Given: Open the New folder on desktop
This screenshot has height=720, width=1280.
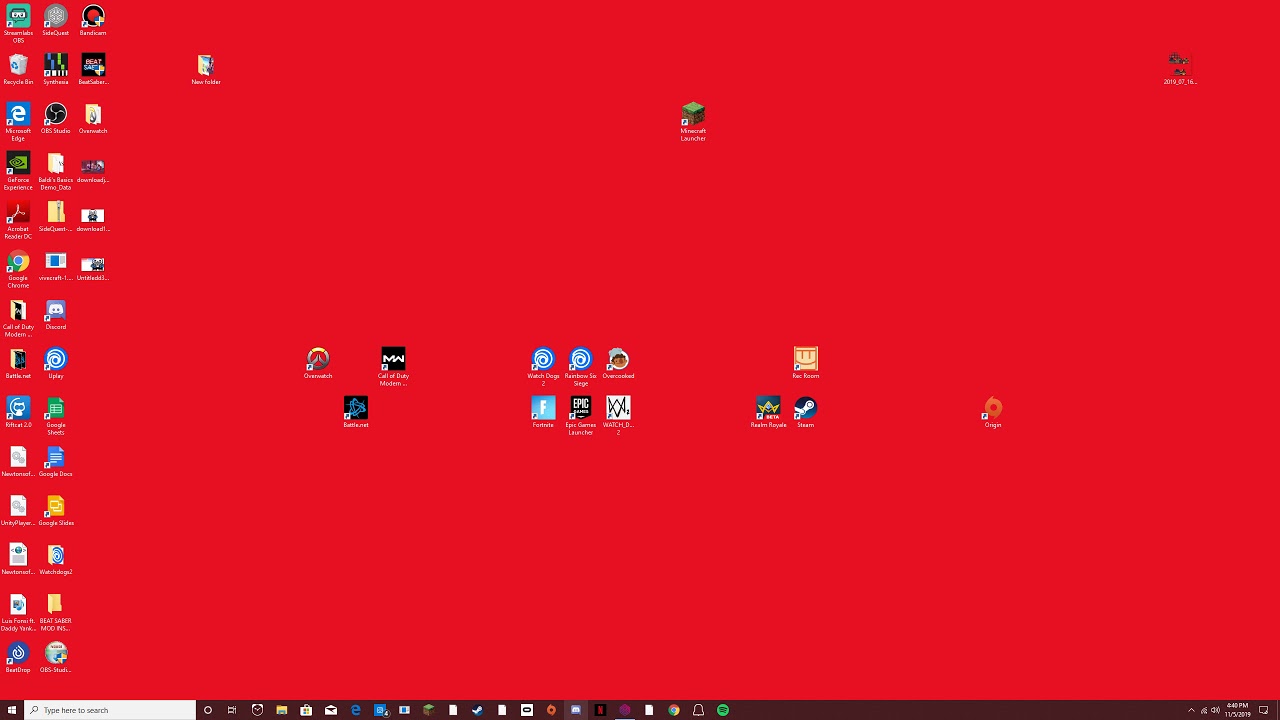Looking at the screenshot, I should point(206,69).
